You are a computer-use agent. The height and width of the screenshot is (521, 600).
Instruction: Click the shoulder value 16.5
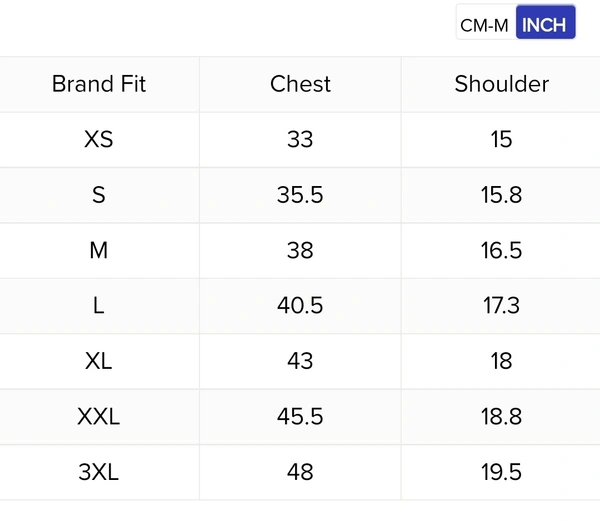pyautogui.click(x=501, y=250)
